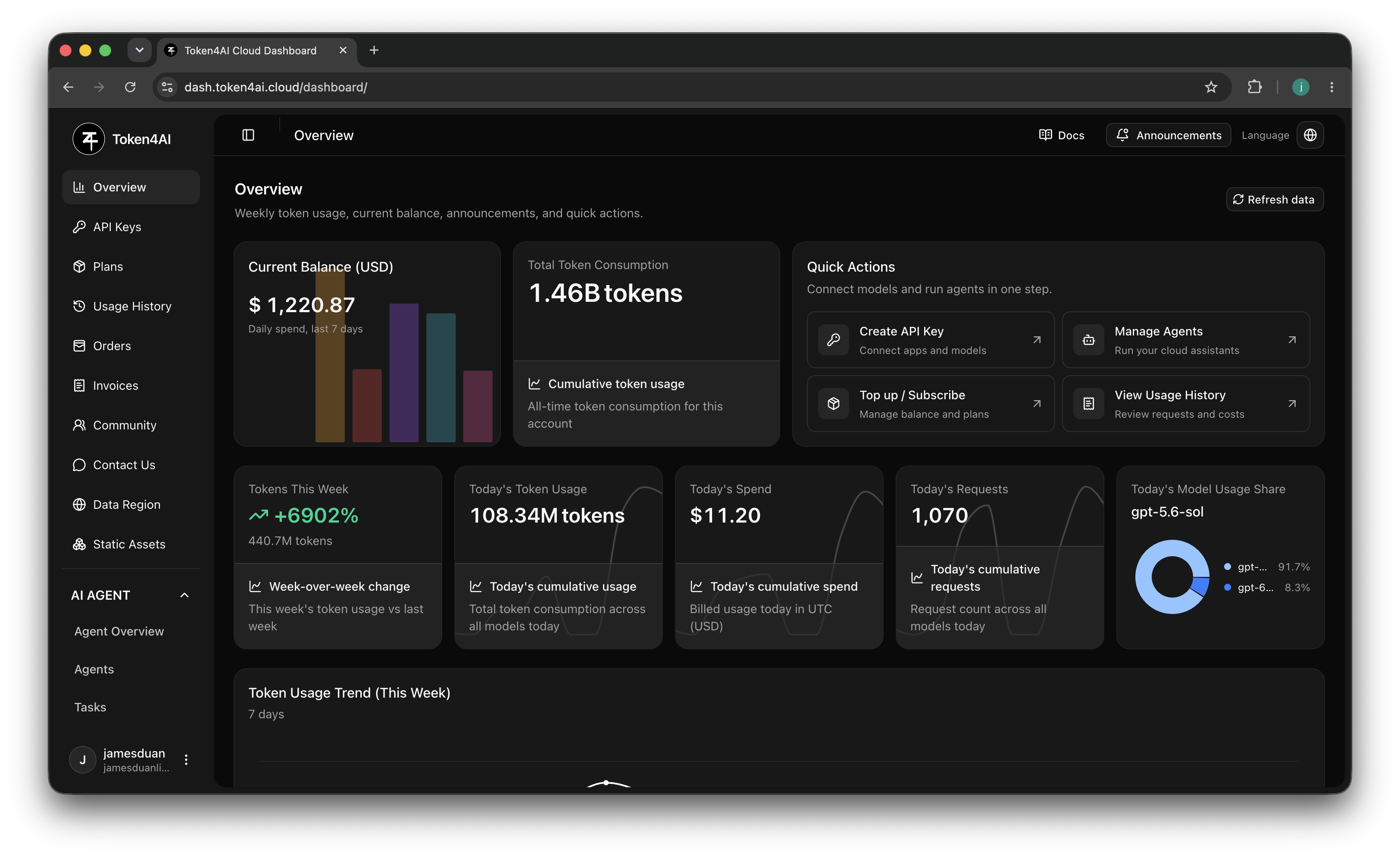Click the View Usage History document icon
This screenshot has width=1400, height=858.
[x=1088, y=404]
